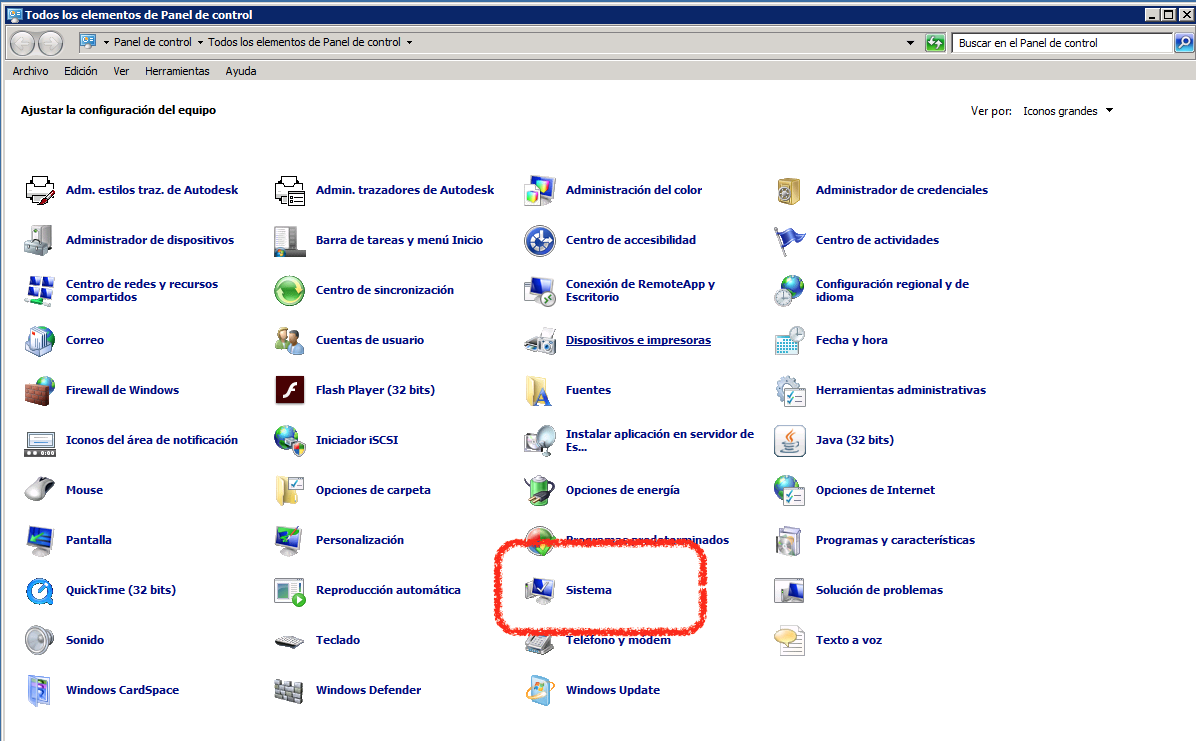Open Instalar aplicación en servidor link
Image resolution: width=1196 pixels, height=741 pixels.
pos(660,440)
